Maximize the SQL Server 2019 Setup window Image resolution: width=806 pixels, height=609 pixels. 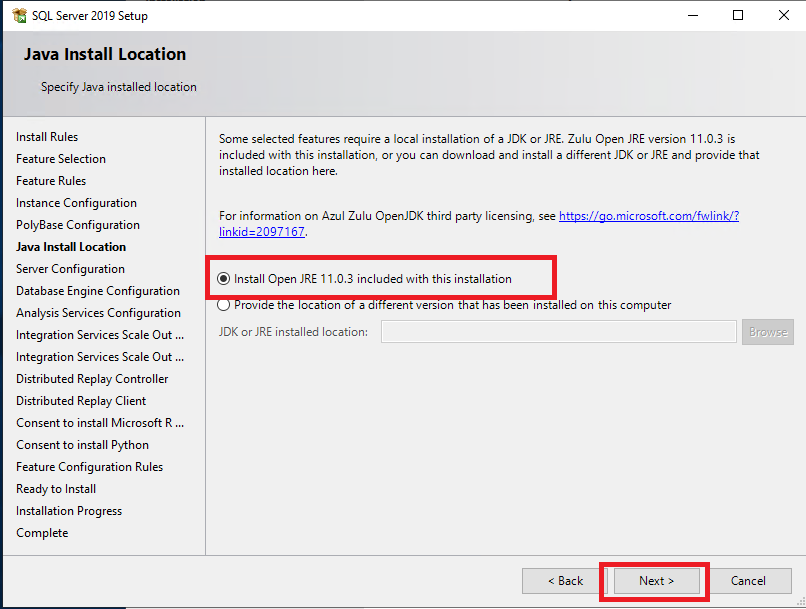pyautogui.click(x=738, y=15)
